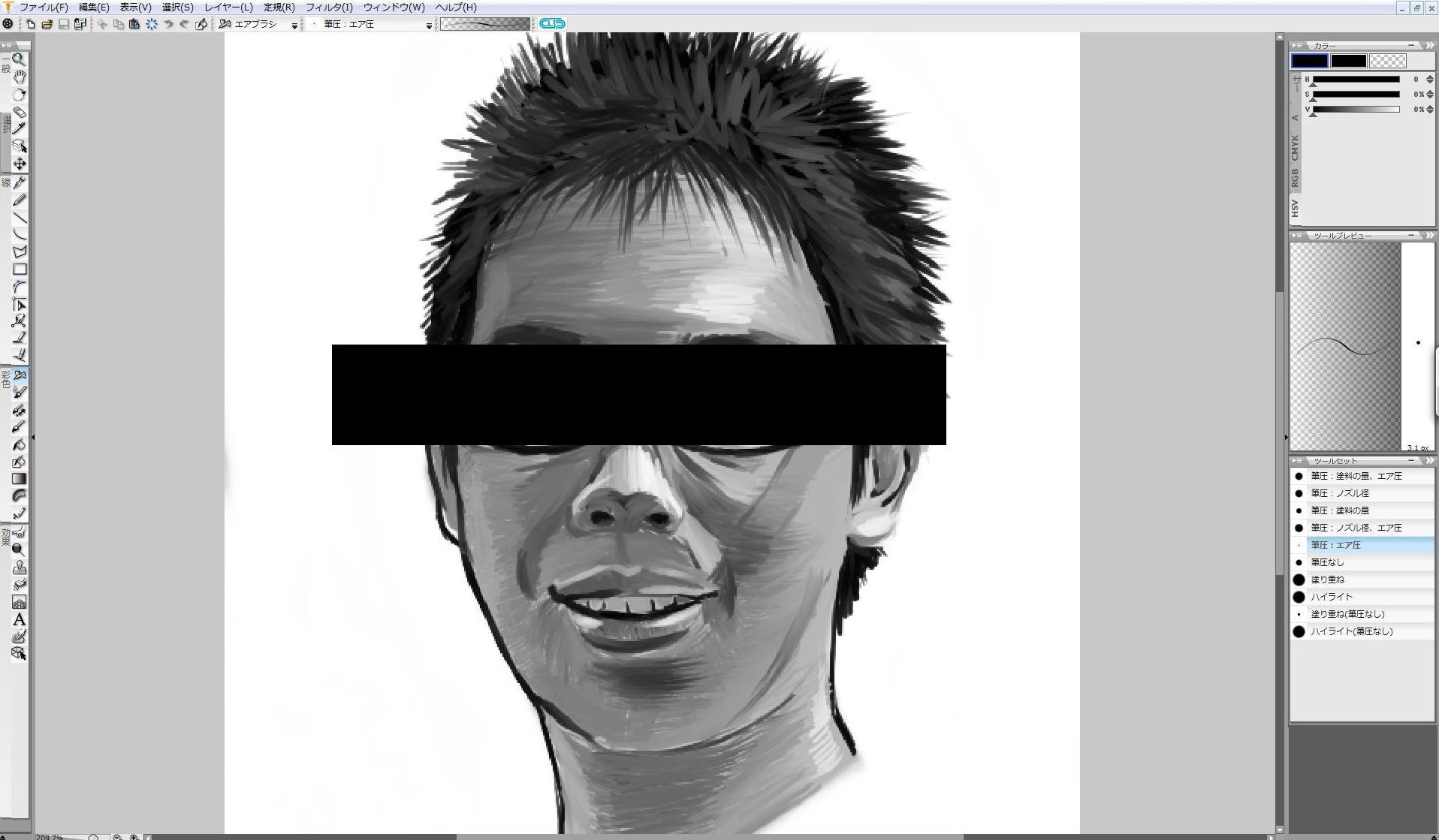Image resolution: width=1439 pixels, height=840 pixels.
Task: Increase the S saturation stepper value
Action: (1429, 92)
